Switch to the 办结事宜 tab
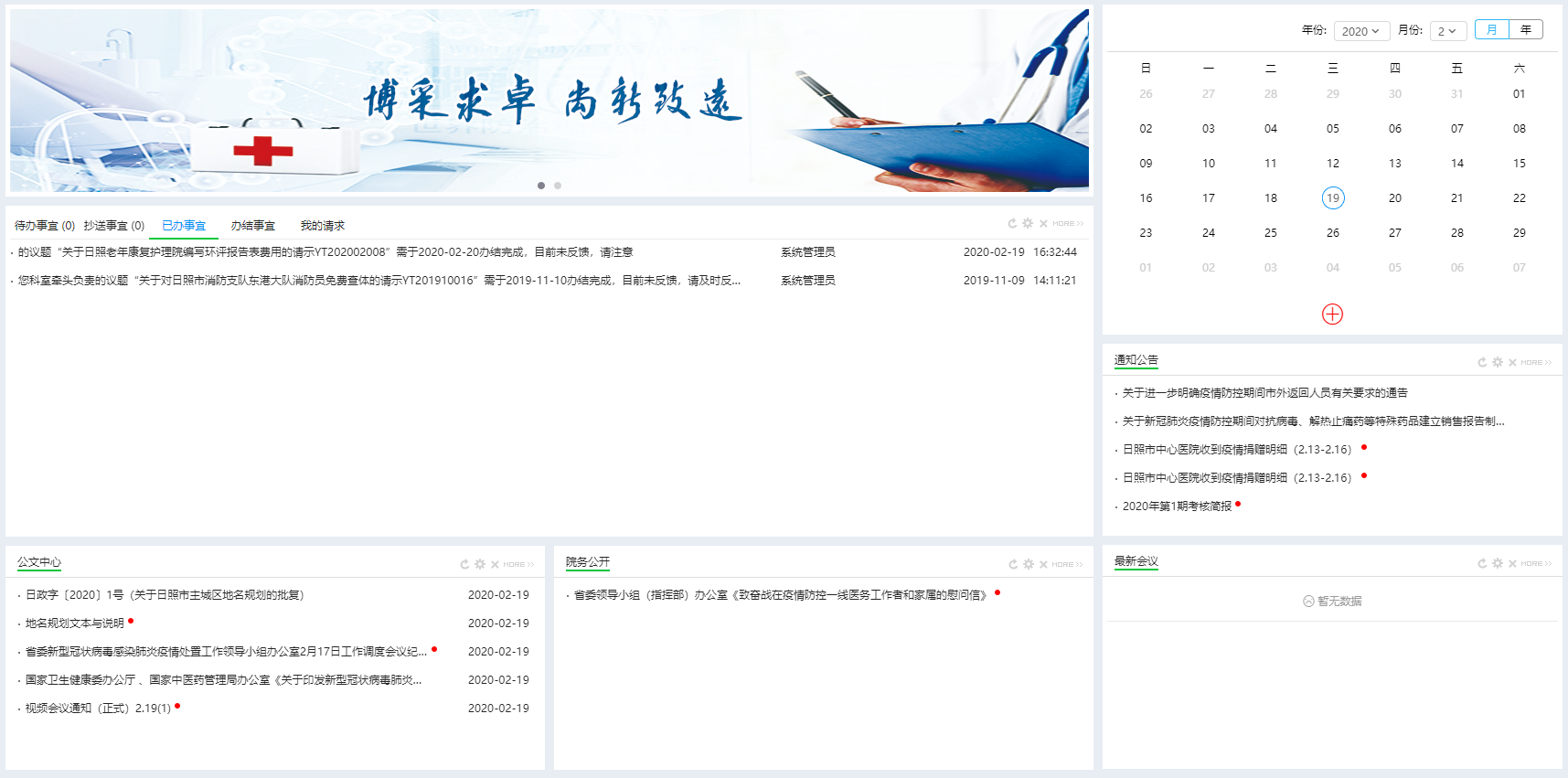 point(253,226)
